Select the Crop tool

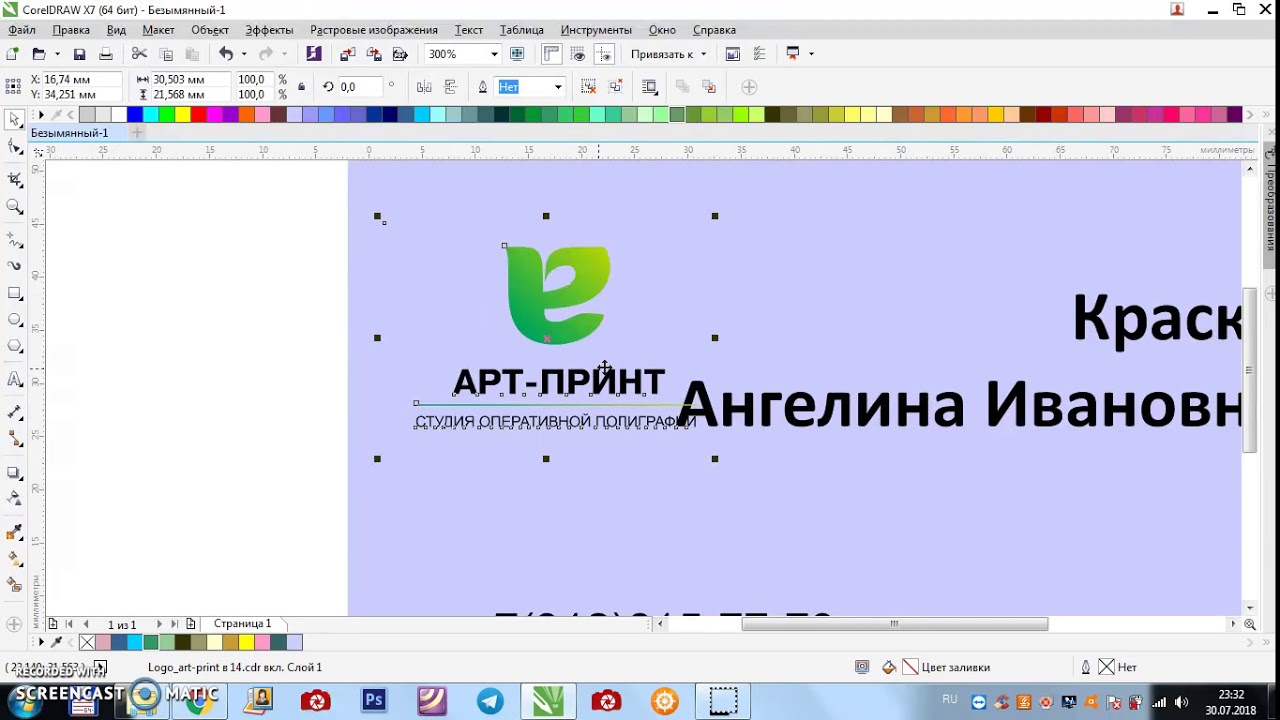[15, 180]
